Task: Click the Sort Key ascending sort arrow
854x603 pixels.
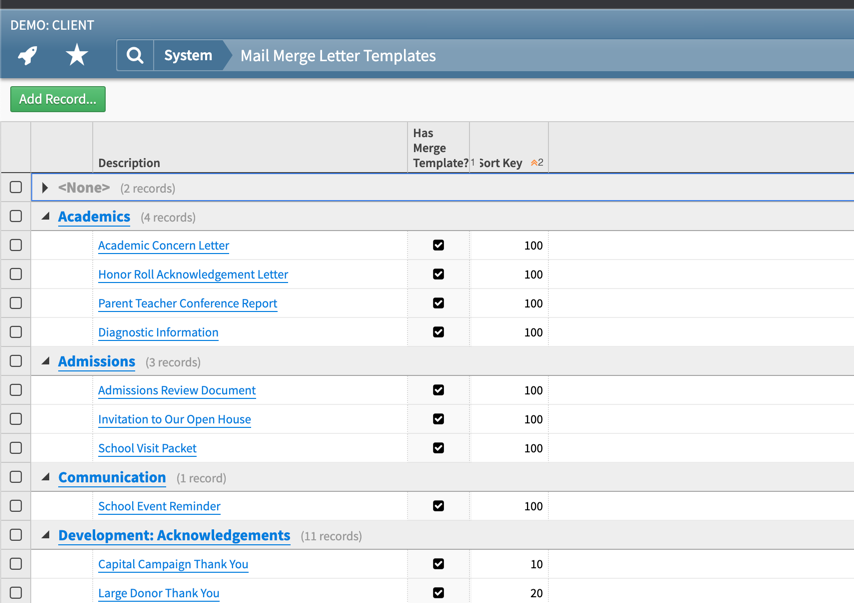Action: [536, 163]
